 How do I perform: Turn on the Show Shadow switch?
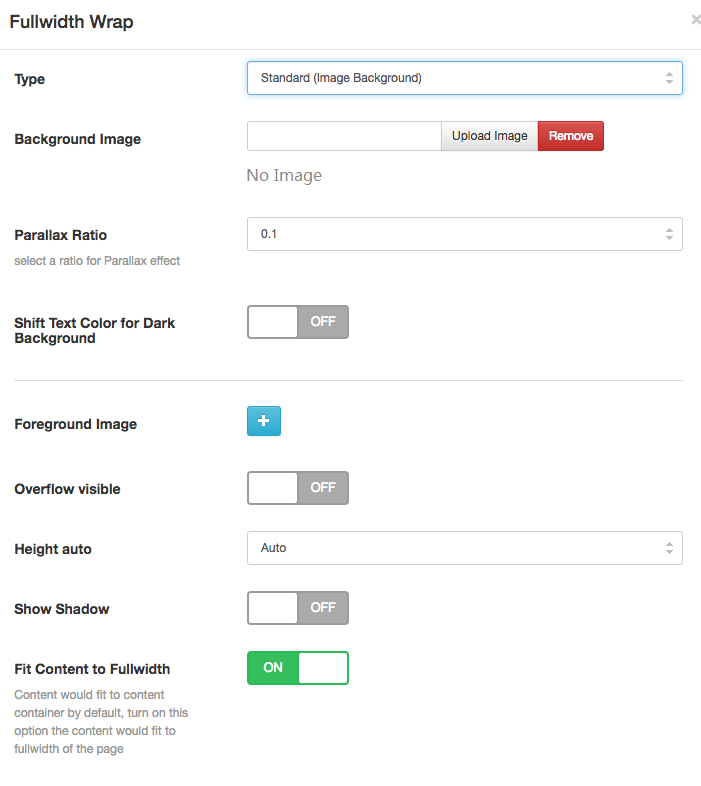297,608
